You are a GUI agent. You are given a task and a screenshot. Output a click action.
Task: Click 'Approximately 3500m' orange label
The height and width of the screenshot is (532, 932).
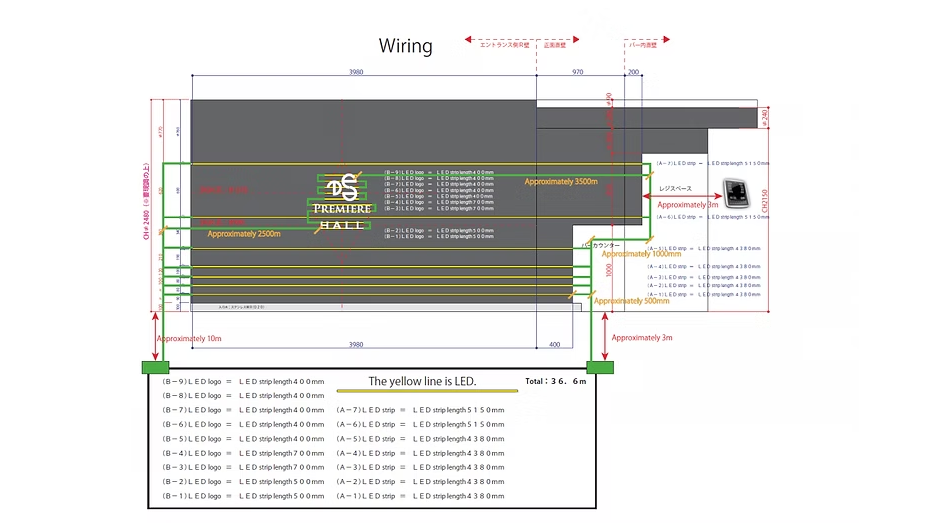tap(561, 182)
